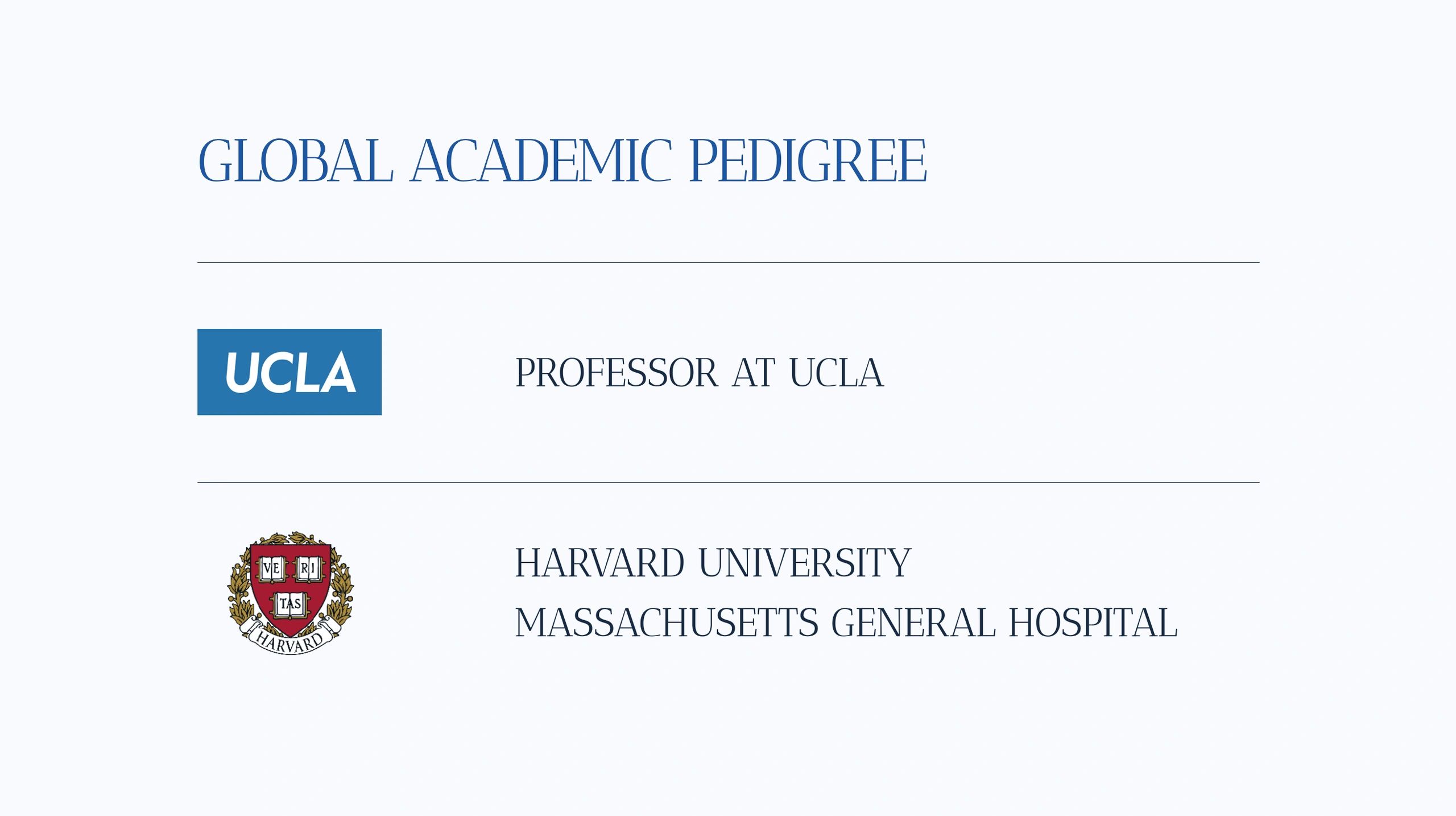Image resolution: width=1456 pixels, height=816 pixels.
Task: Click the Harvard crest shield
Action: click(290, 586)
